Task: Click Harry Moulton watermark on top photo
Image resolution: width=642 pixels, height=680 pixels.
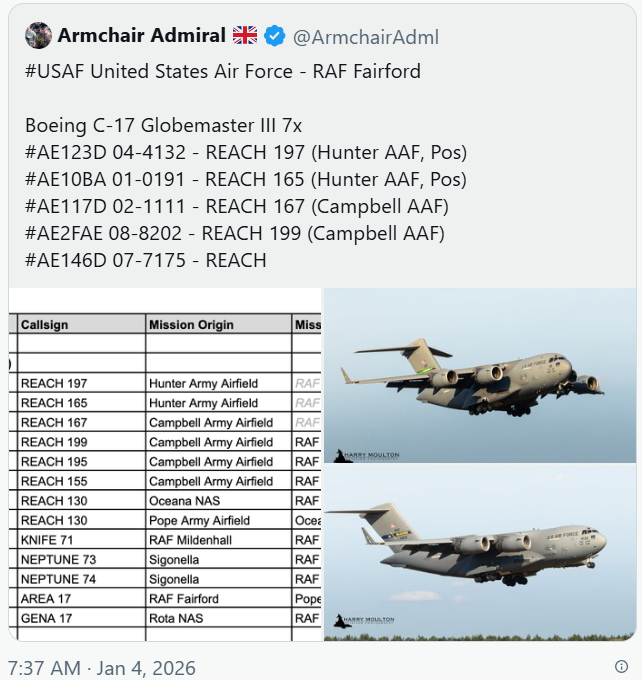Action: pyautogui.click(x=366, y=455)
